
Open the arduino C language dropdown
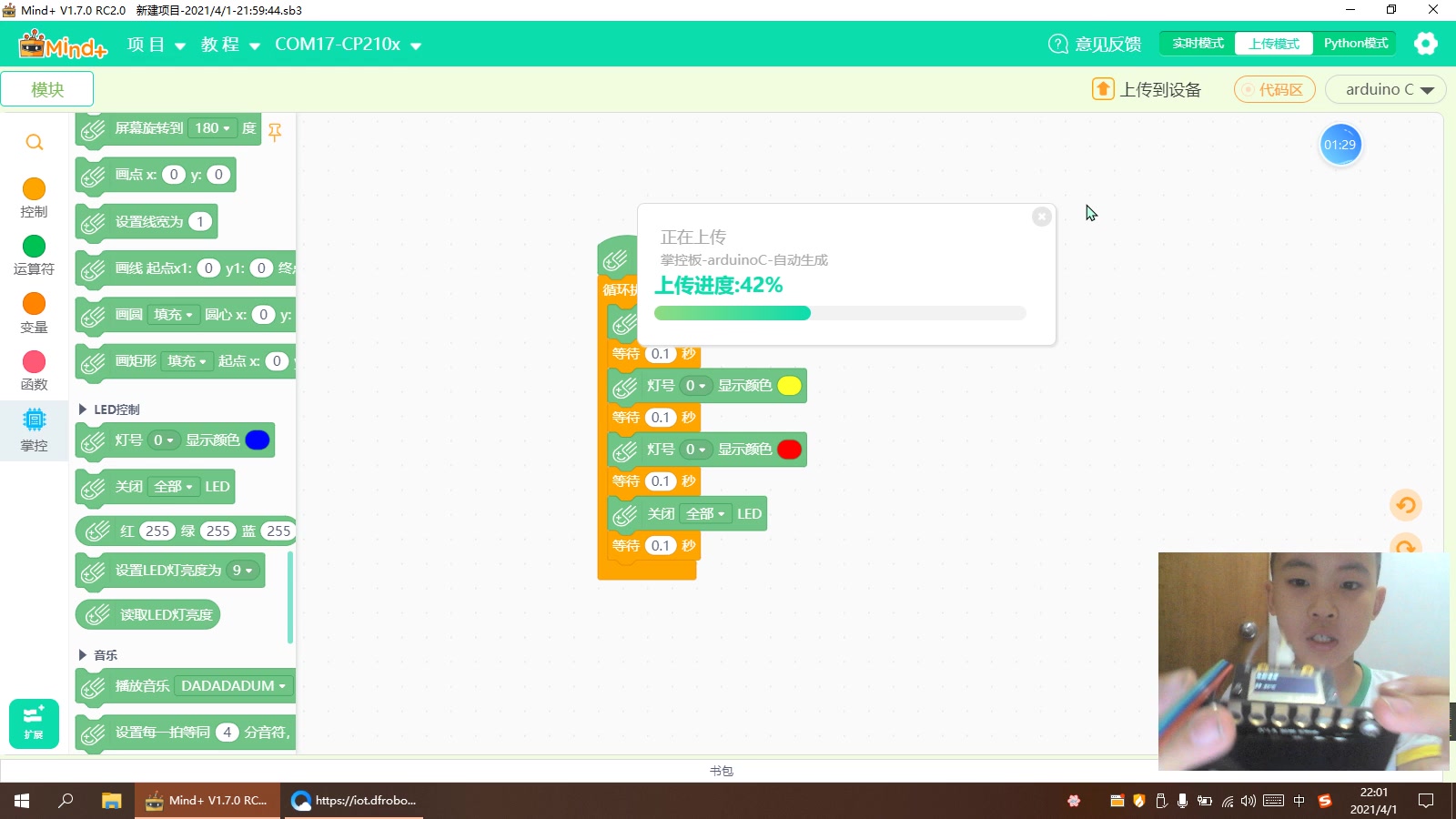tap(1384, 89)
